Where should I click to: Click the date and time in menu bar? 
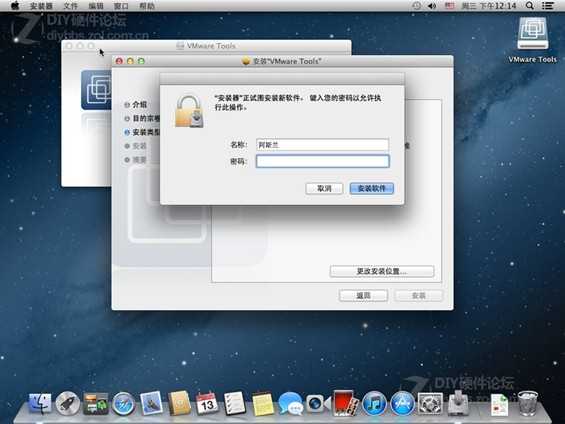(489, 6)
